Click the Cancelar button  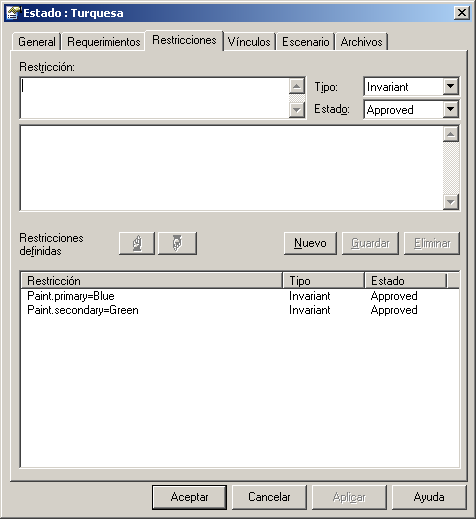269,497
